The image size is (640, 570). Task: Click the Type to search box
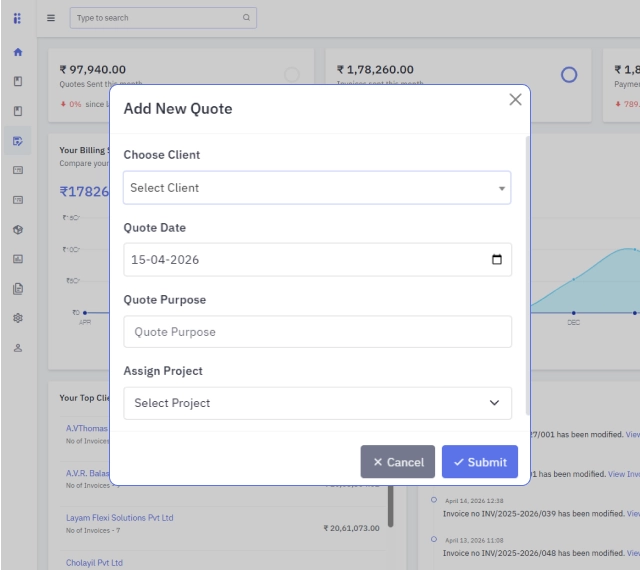tap(163, 18)
